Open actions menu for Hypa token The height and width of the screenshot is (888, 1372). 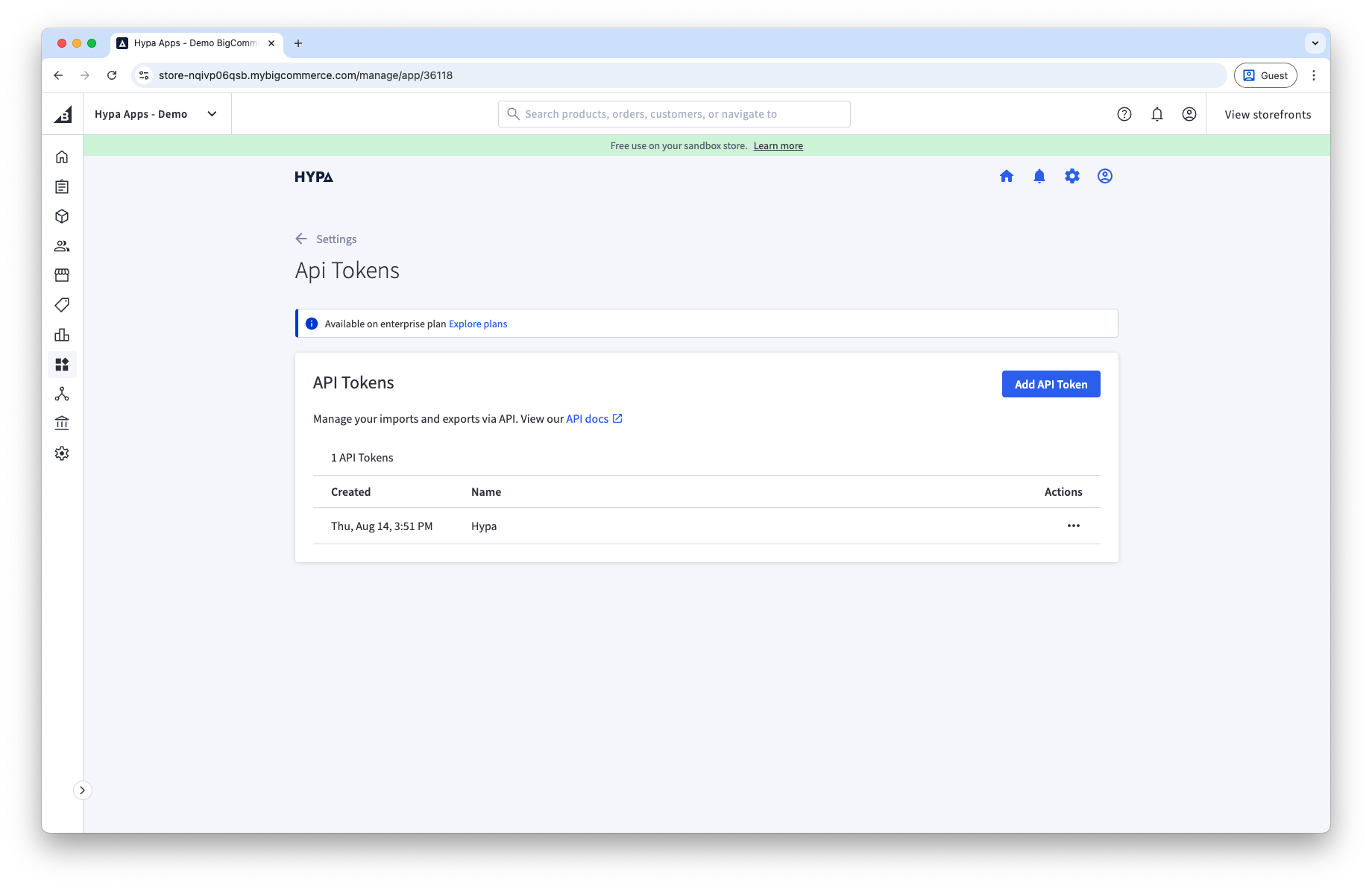(1074, 526)
